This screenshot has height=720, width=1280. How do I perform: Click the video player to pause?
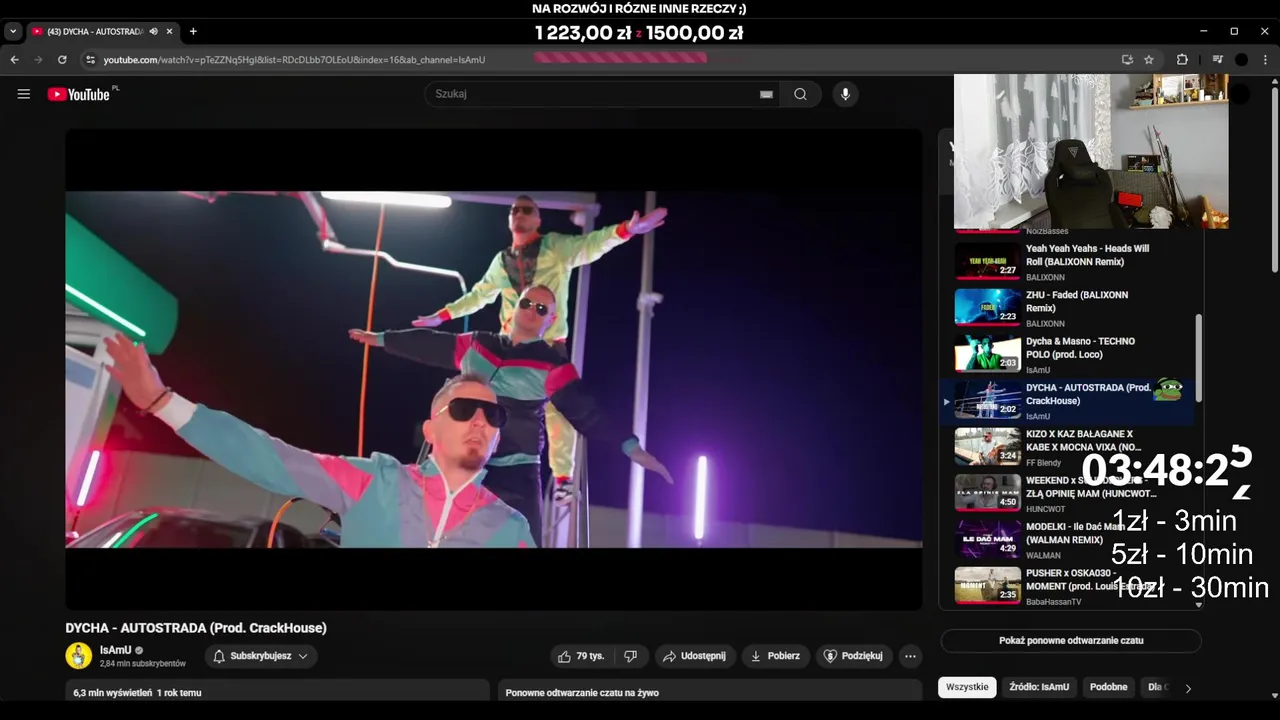[x=494, y=369]
